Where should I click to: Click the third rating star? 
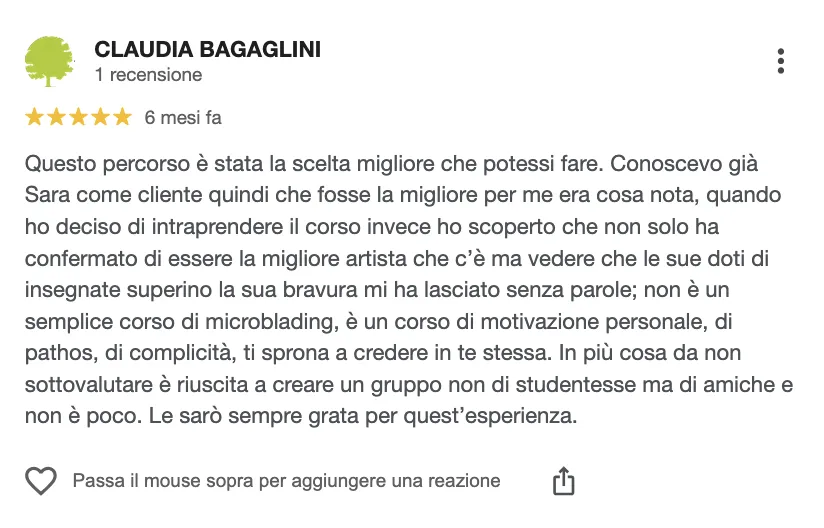pyautogui.click(x=78, y=117)
